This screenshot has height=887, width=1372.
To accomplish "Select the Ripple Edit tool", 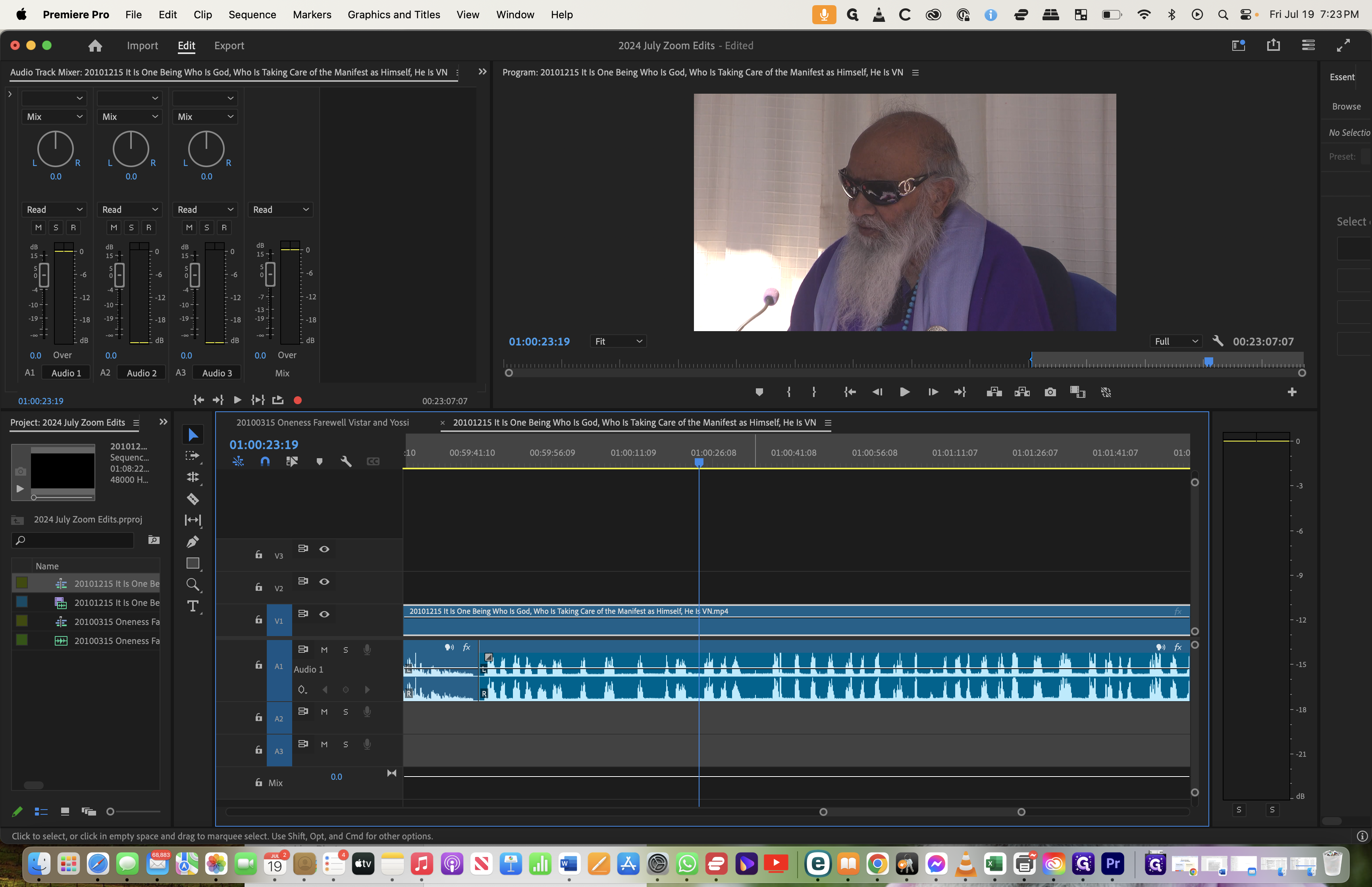I will tap(193, 477).
